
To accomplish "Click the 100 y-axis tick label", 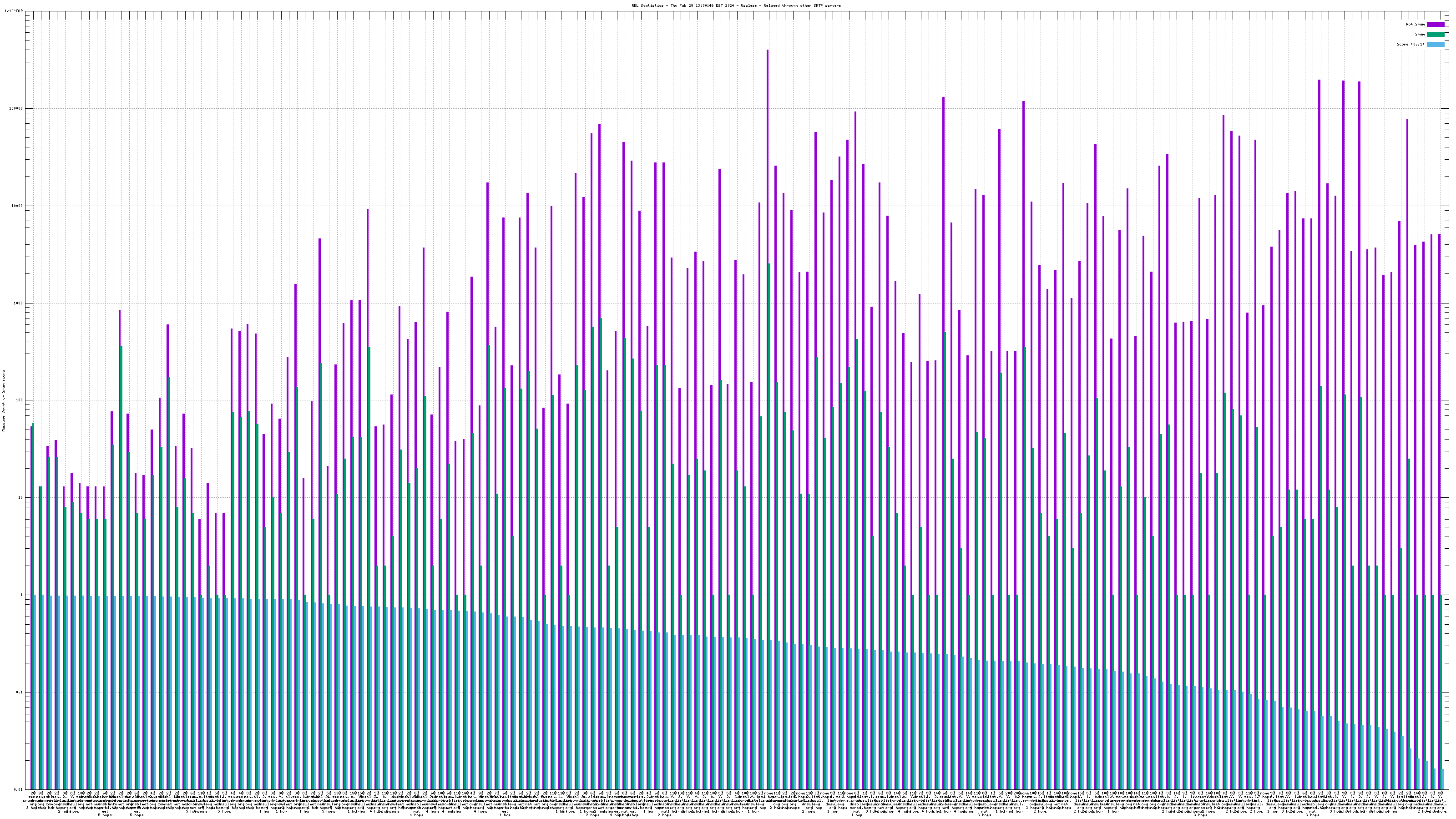I will pyautogui.click(x=19, y=400).
